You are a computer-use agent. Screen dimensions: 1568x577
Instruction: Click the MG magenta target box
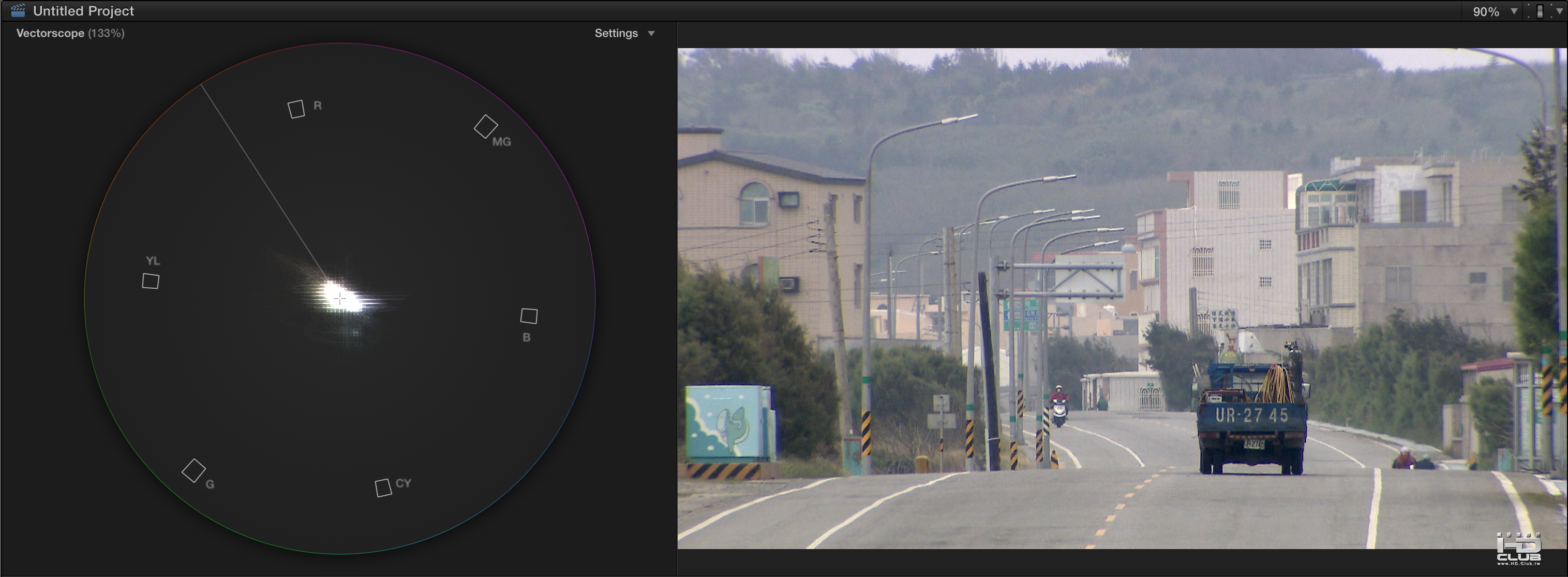pos(486,127)
